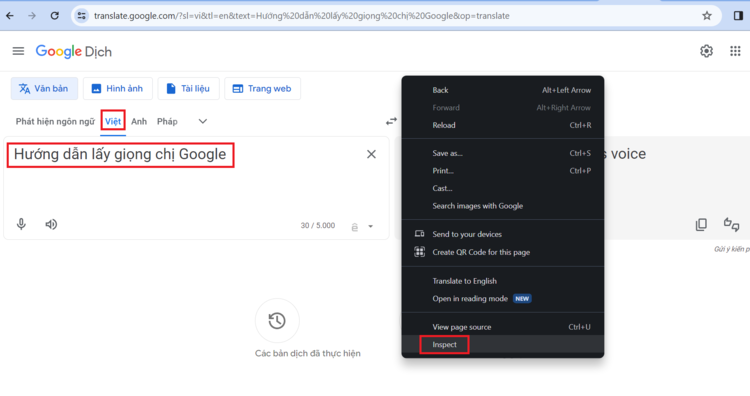This screenshot has height=396, width=750.
Task: Open the hamburger main menu
Action: pyautogui.click(x=18, y=51)
